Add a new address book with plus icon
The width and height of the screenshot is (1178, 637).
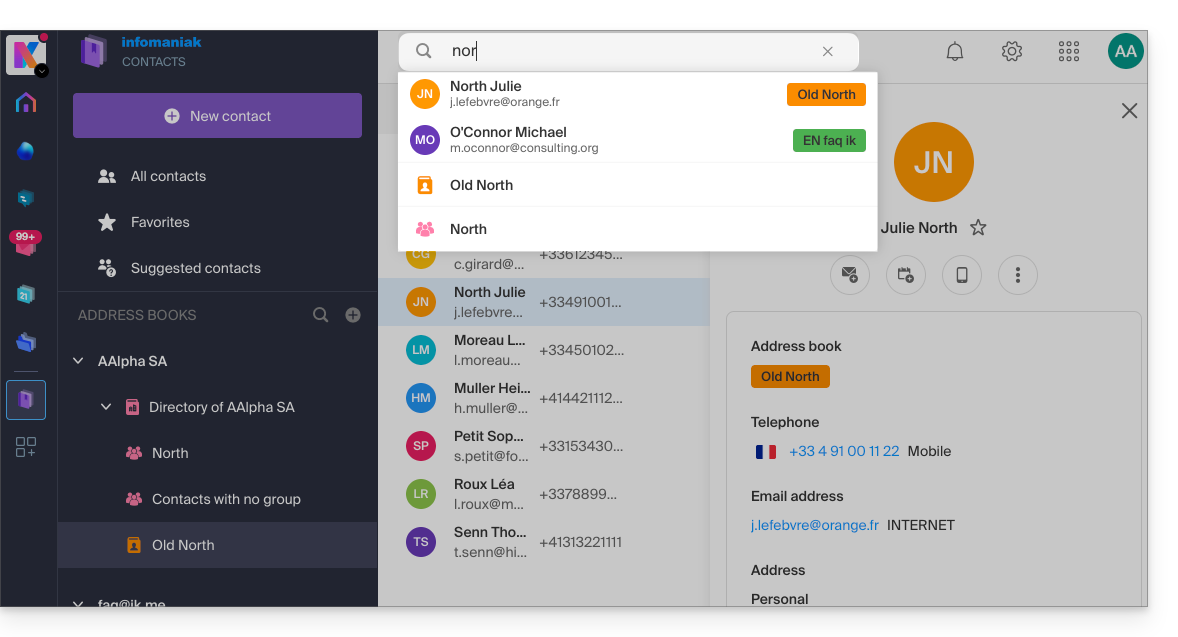(x=353, y=315)
